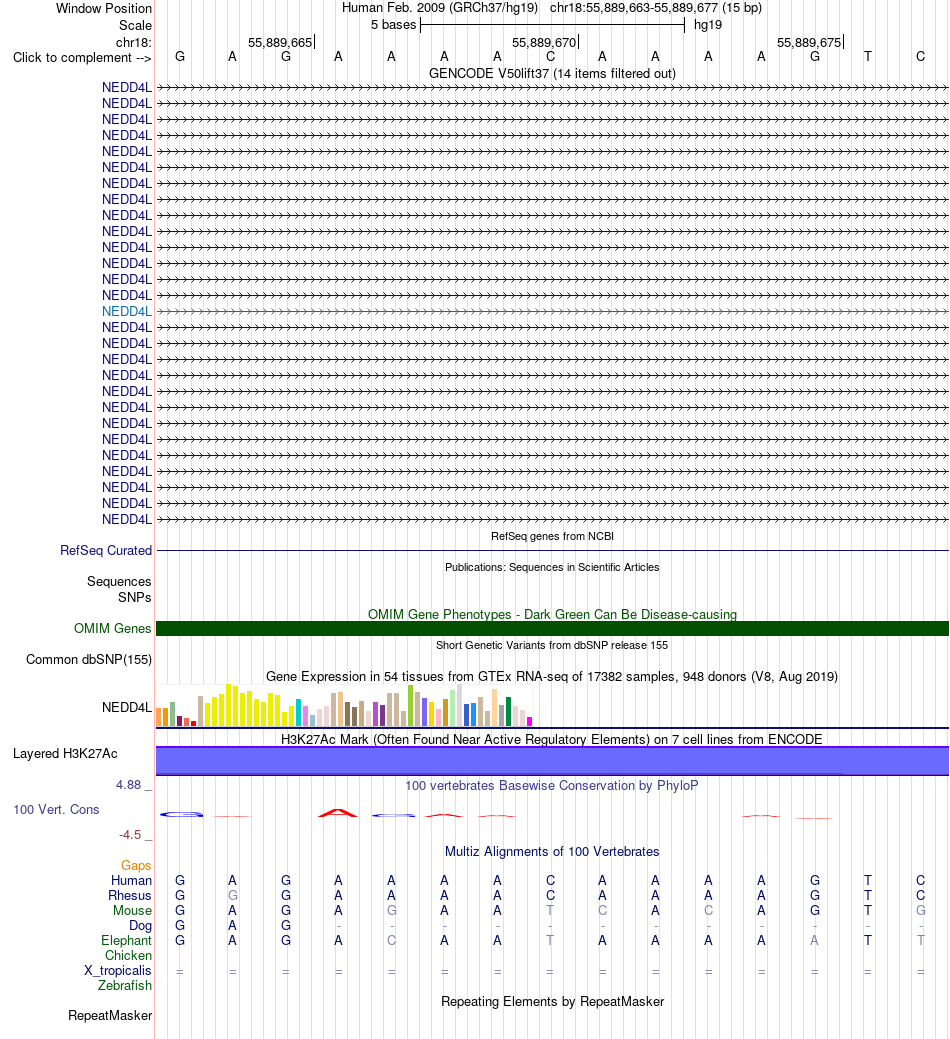Screen dimensions: 950x1039
Task: Click the 100 Vert. Cons label
Action: [56, 810]
